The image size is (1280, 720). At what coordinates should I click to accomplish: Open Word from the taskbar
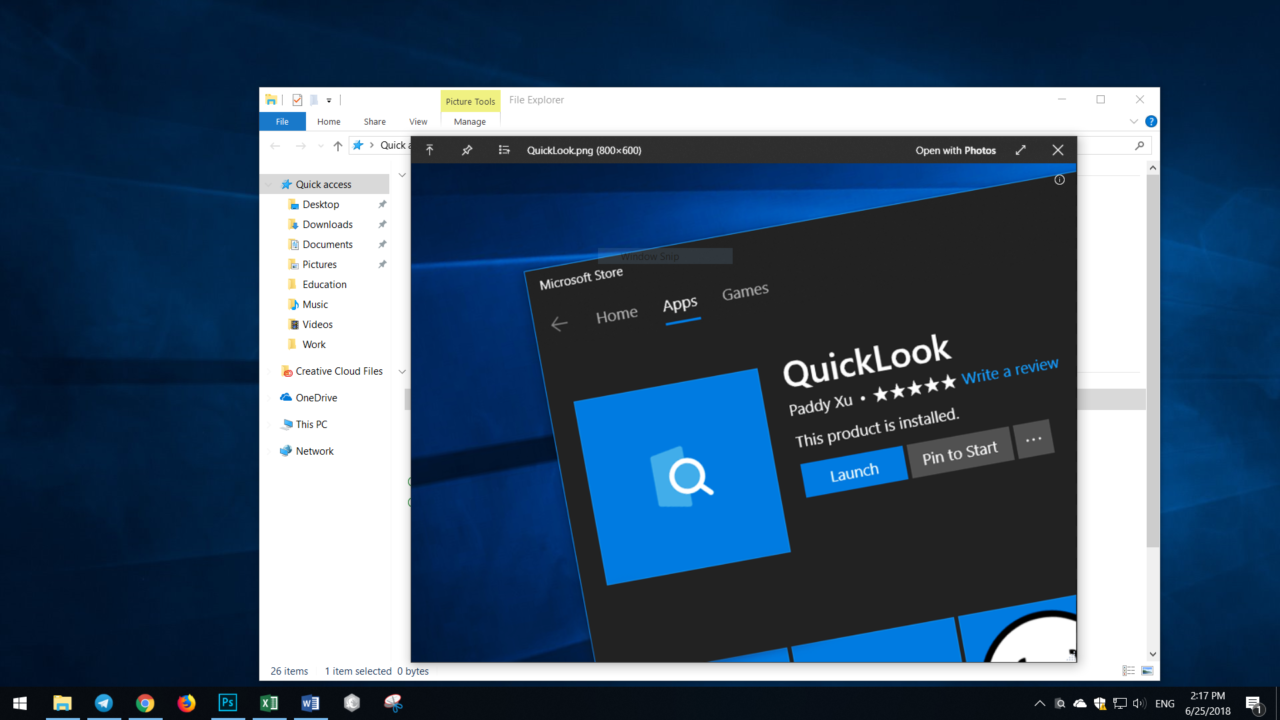click(x=310, y=703)
